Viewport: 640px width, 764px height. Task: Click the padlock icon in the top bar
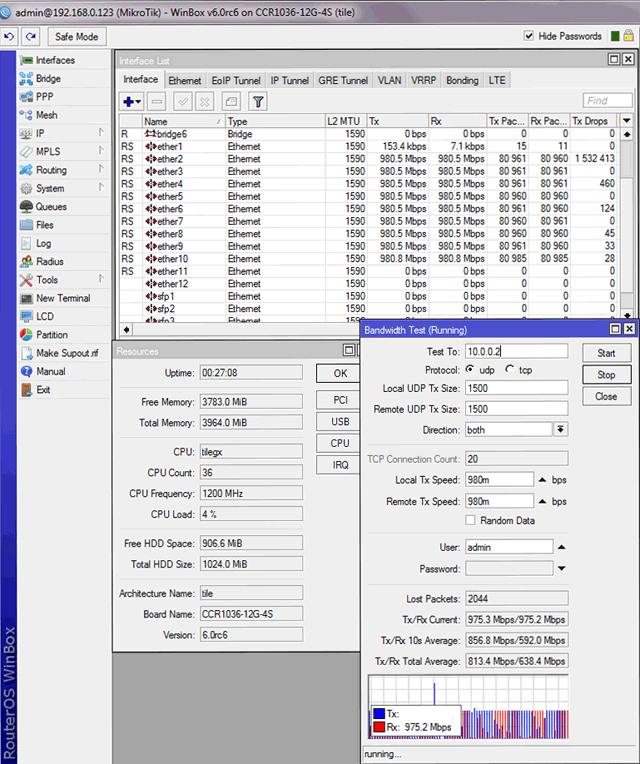pos(629,35)
